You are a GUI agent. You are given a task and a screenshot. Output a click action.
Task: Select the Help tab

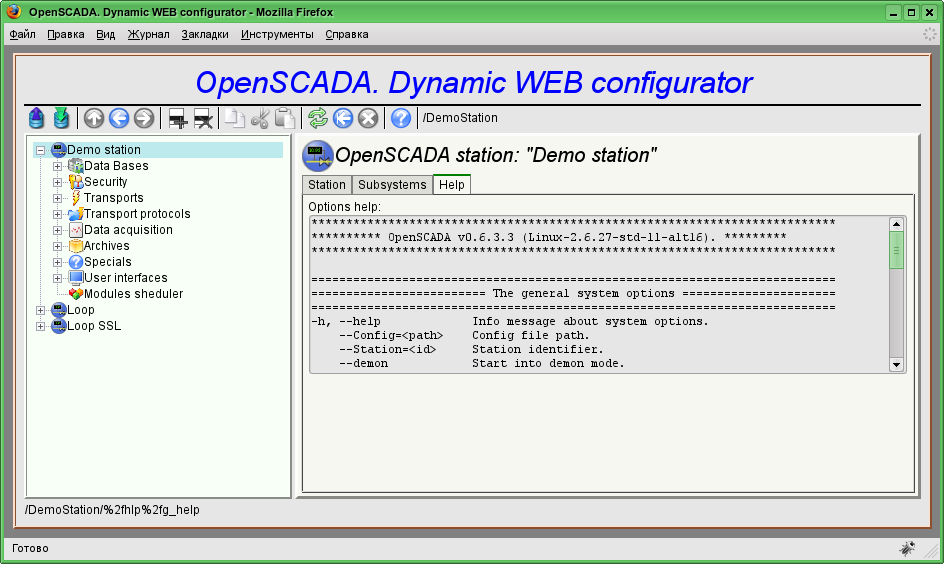pyautogui.click(x=452, y=184)
